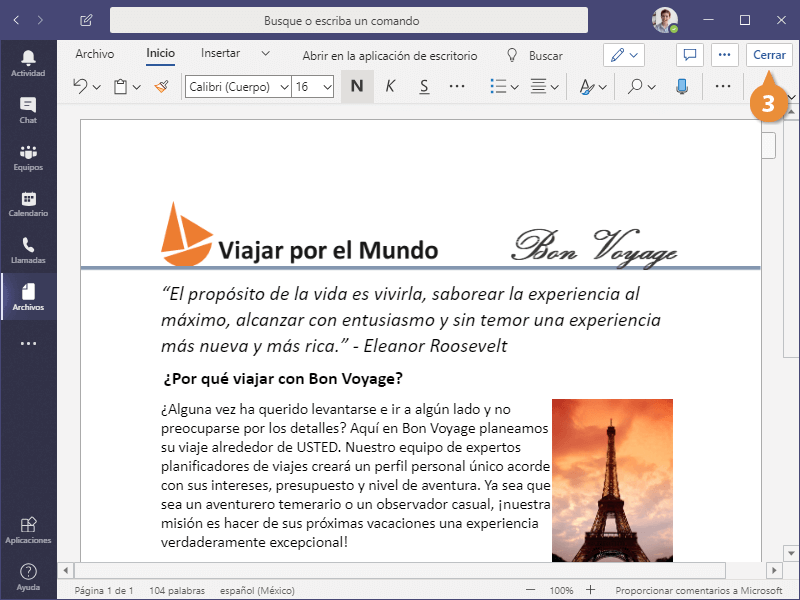Viewport: 800px width, 600px height.
Task: Expand the alignment options chevron
Action: (553, 87)
